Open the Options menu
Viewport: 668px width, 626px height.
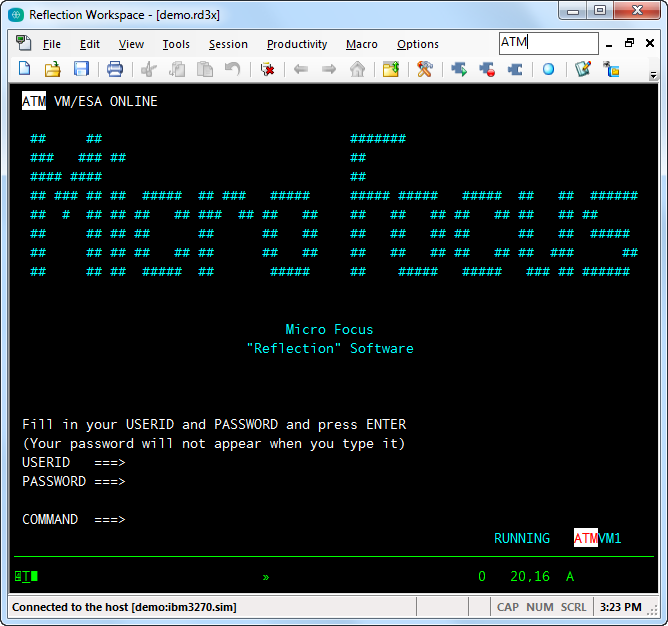418,44
